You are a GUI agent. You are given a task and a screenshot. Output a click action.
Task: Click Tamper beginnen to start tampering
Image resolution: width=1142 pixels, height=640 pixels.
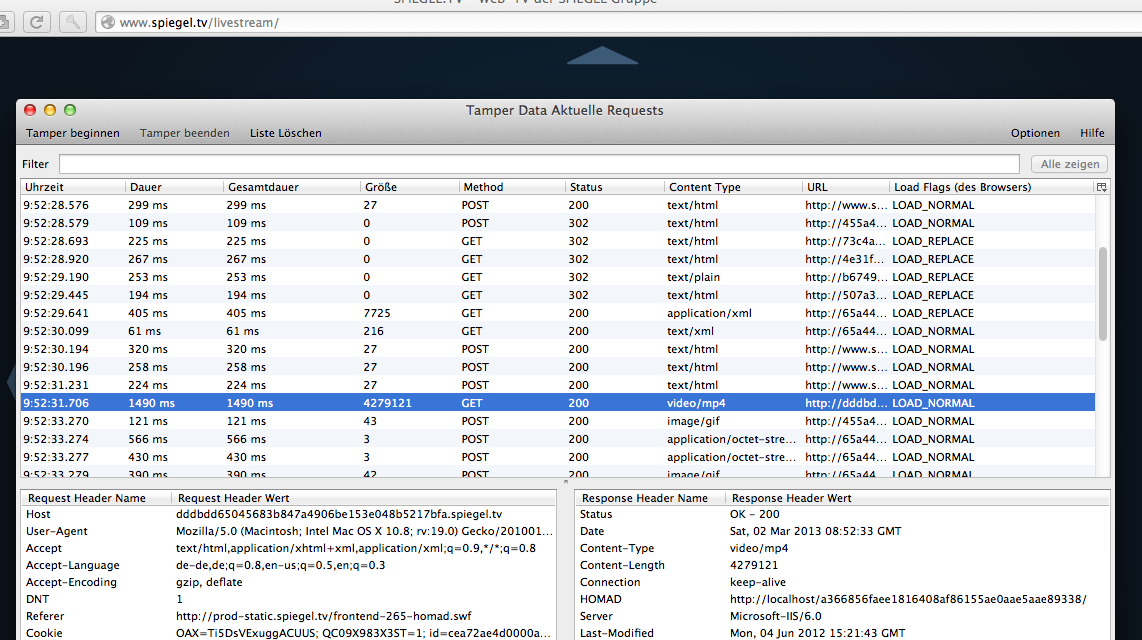click(x=73, y=133)
